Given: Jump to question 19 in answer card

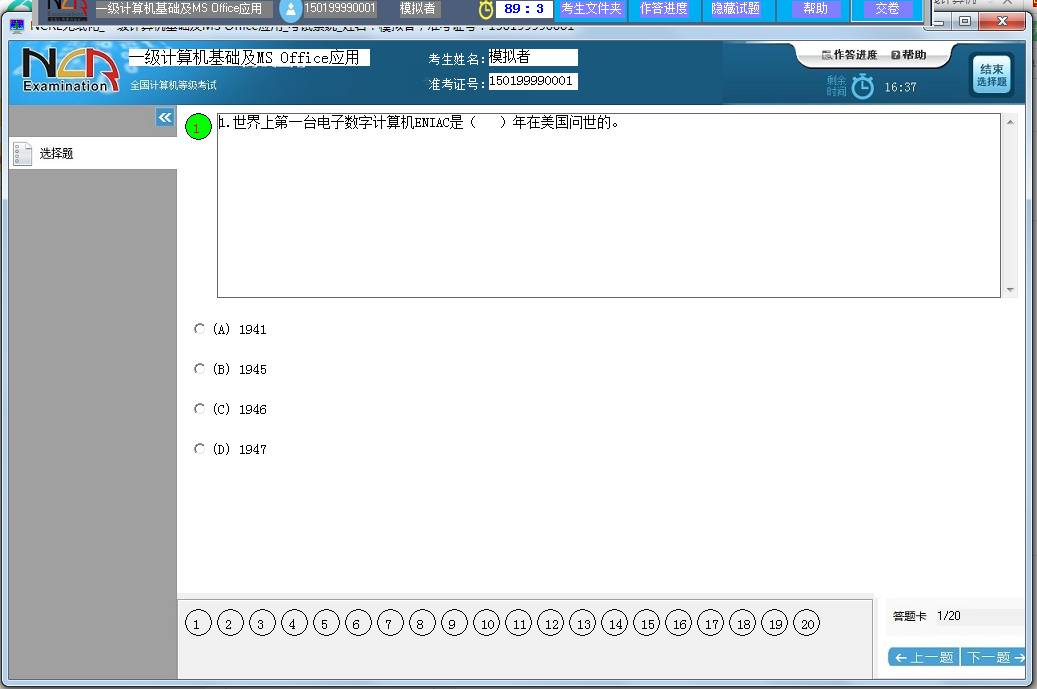Looking at the screenshot, I should coord(774,624).
